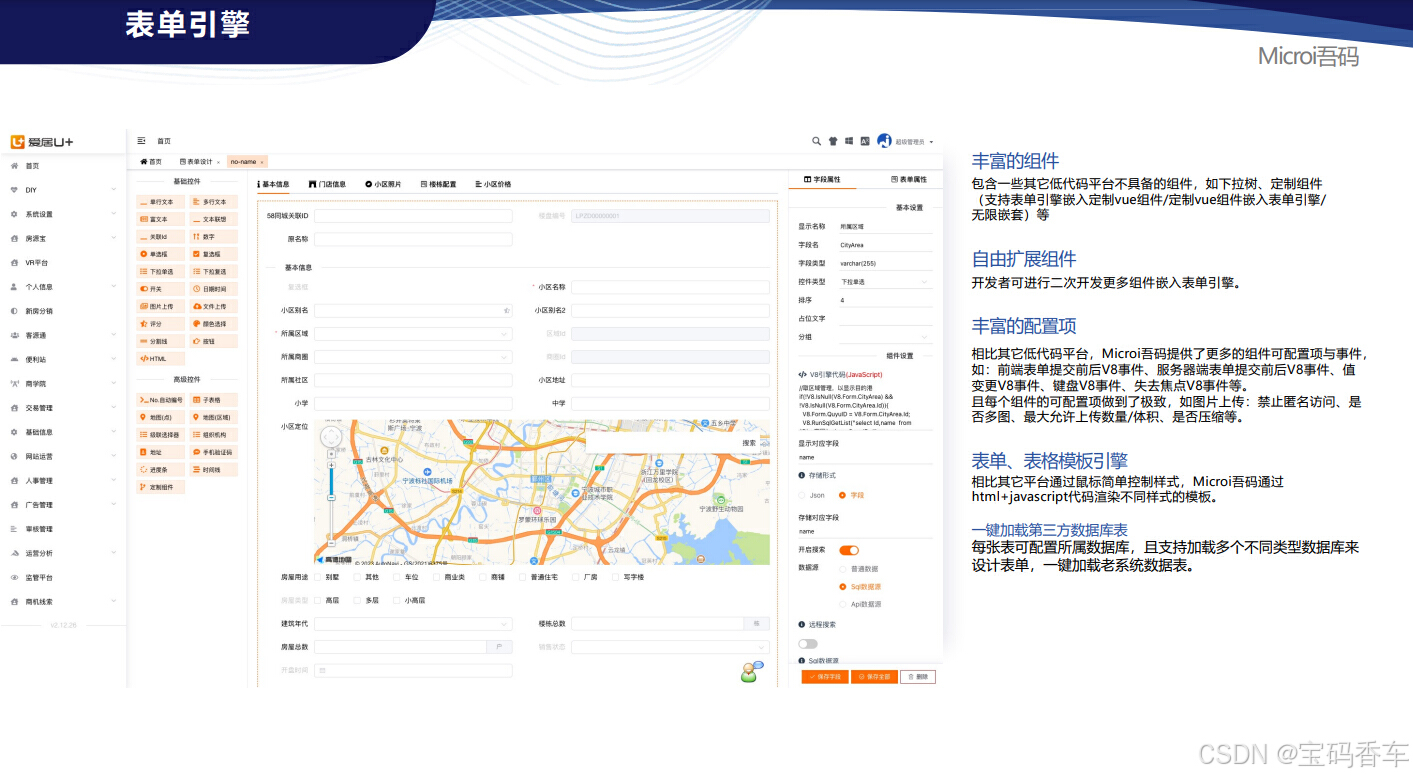Click the Windows grid icon in the header
The image size is (1413, 780).
click(848, 141)
